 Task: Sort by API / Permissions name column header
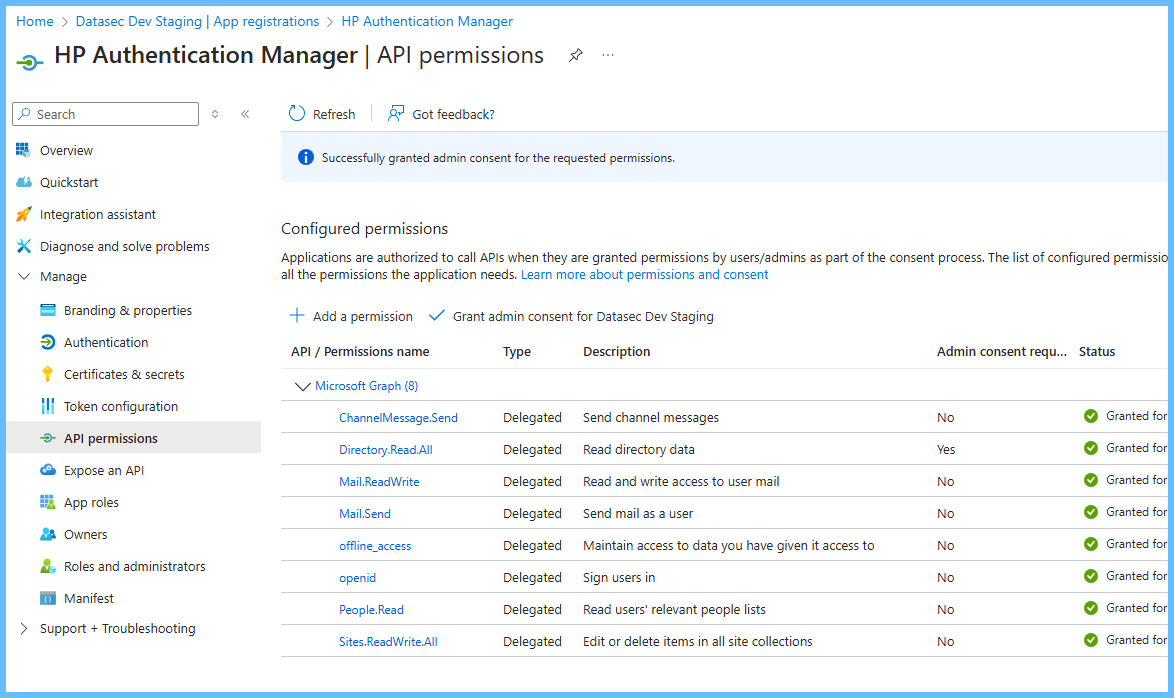tap(360, 351)
